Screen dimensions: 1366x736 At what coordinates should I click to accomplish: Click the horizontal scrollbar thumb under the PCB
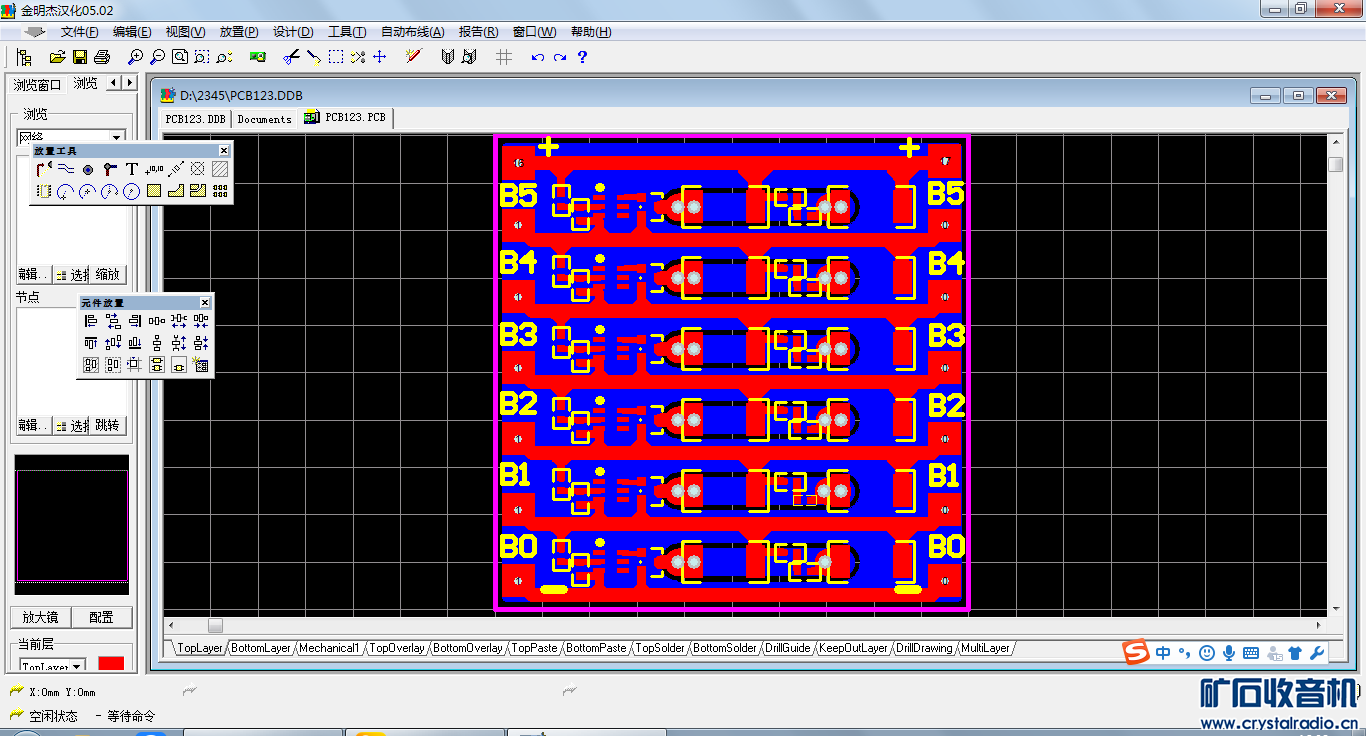click(x=215, y=625)
